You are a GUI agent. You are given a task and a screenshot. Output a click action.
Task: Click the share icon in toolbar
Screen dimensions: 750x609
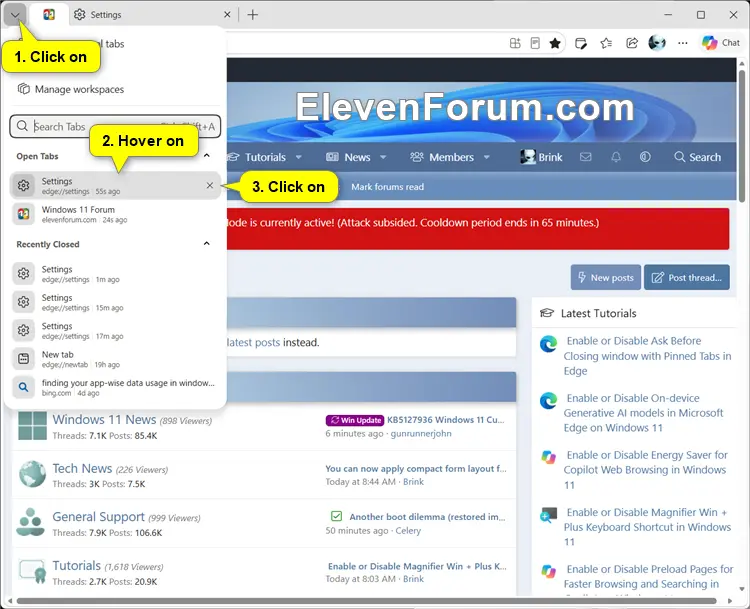[x=632, y=44]
